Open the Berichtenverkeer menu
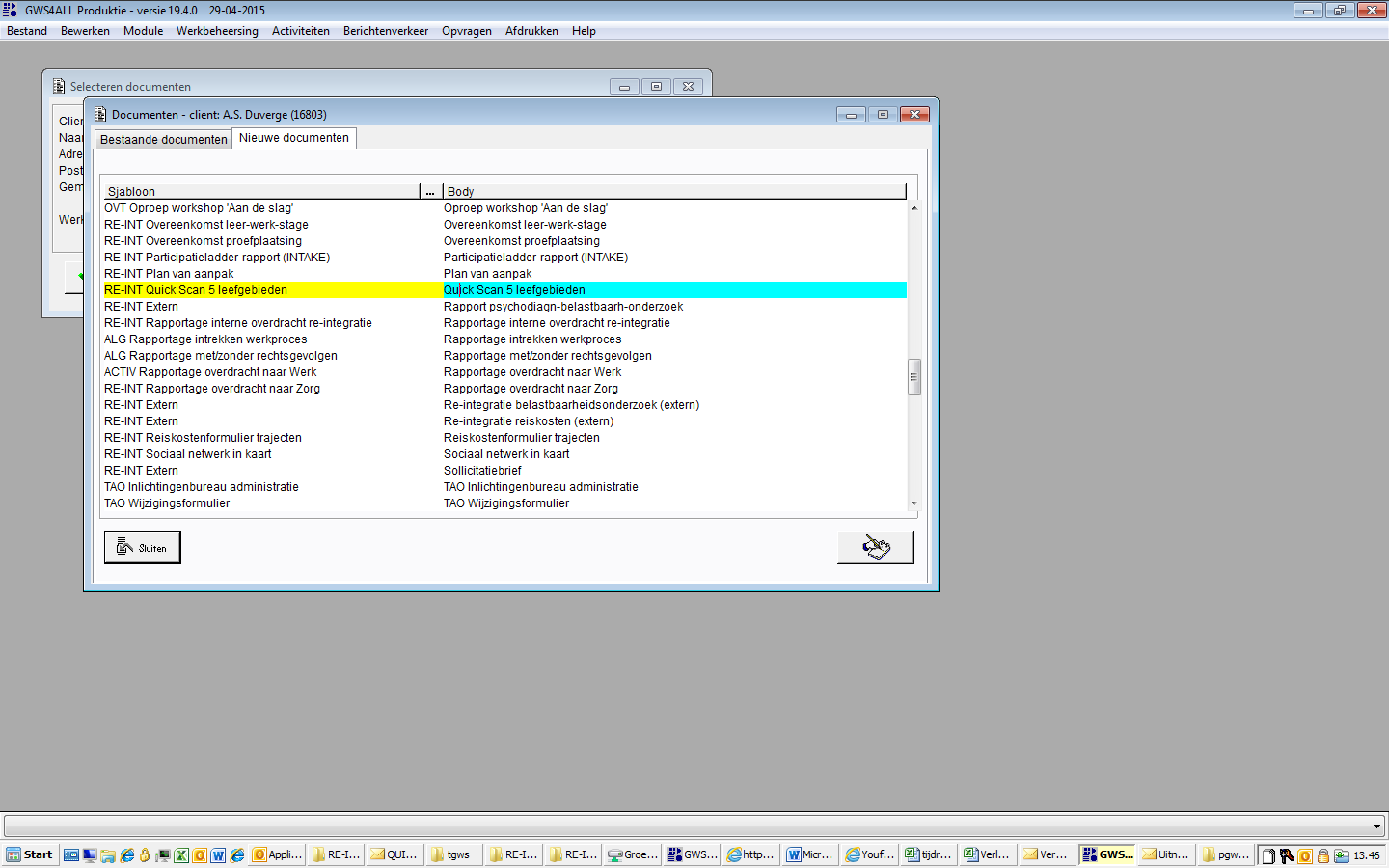This screenshot has width=1389, height=868. coord(386,31)
